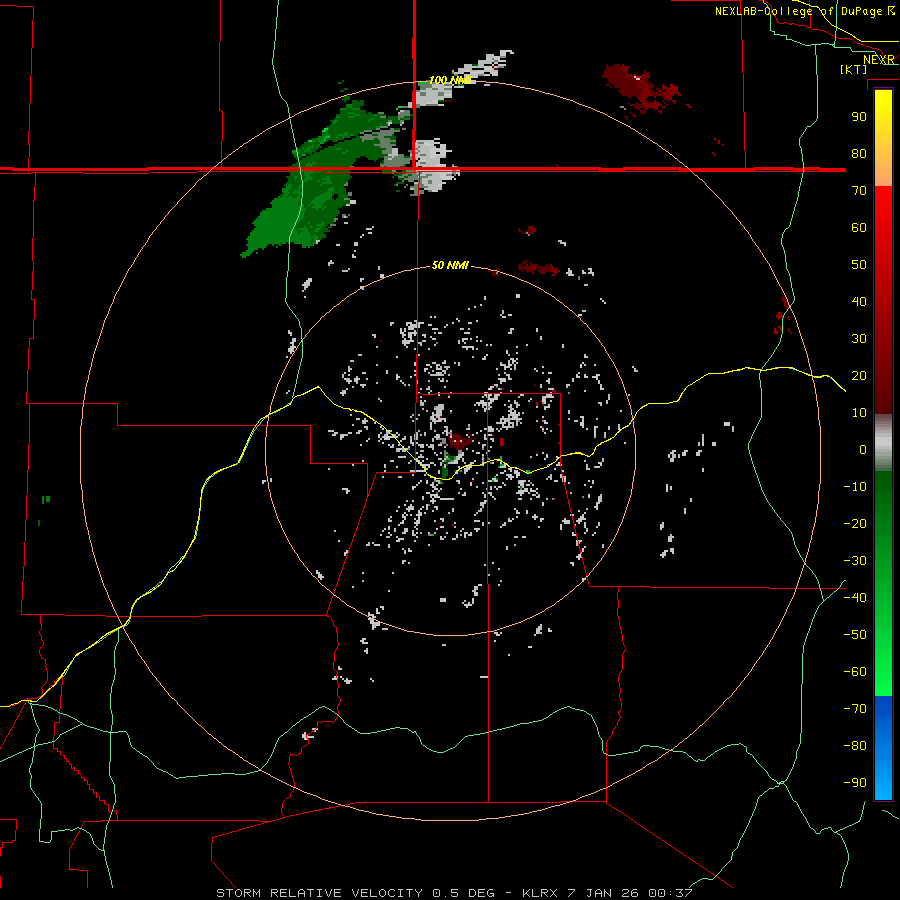
Task: Click the bright green segment near -60
Action: pyautogui.click(x=883, y=672)
